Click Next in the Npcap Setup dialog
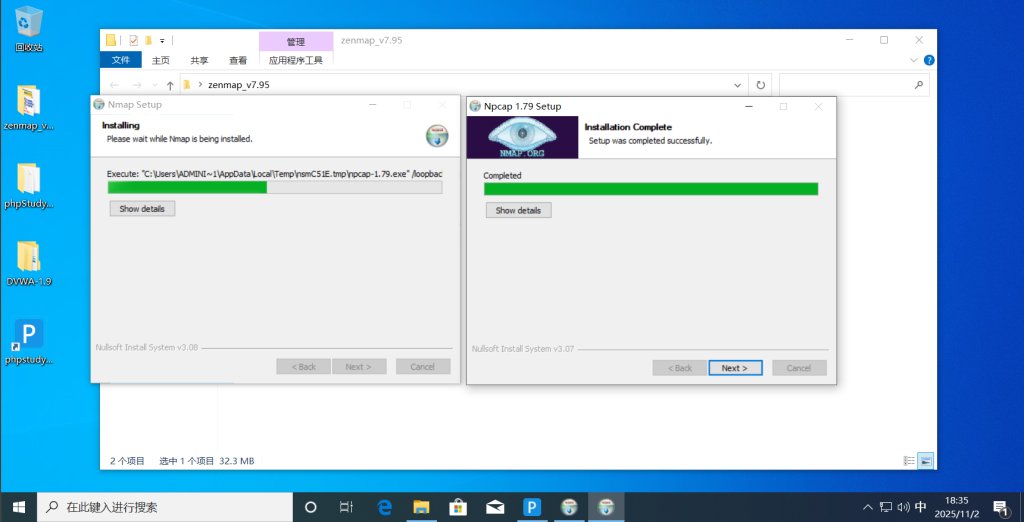 click(x=735, y=368)
